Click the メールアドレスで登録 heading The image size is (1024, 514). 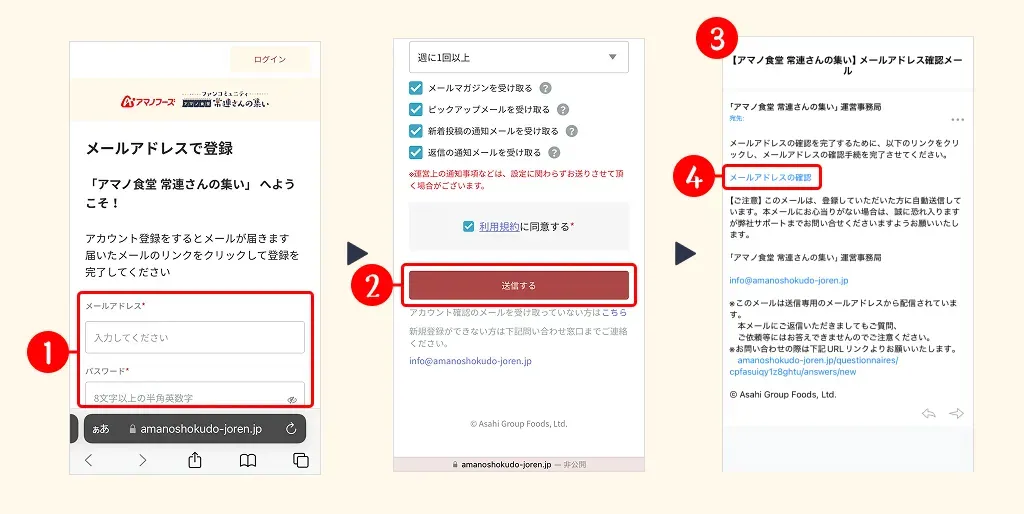pyautogui.click(x=159, y=148)
